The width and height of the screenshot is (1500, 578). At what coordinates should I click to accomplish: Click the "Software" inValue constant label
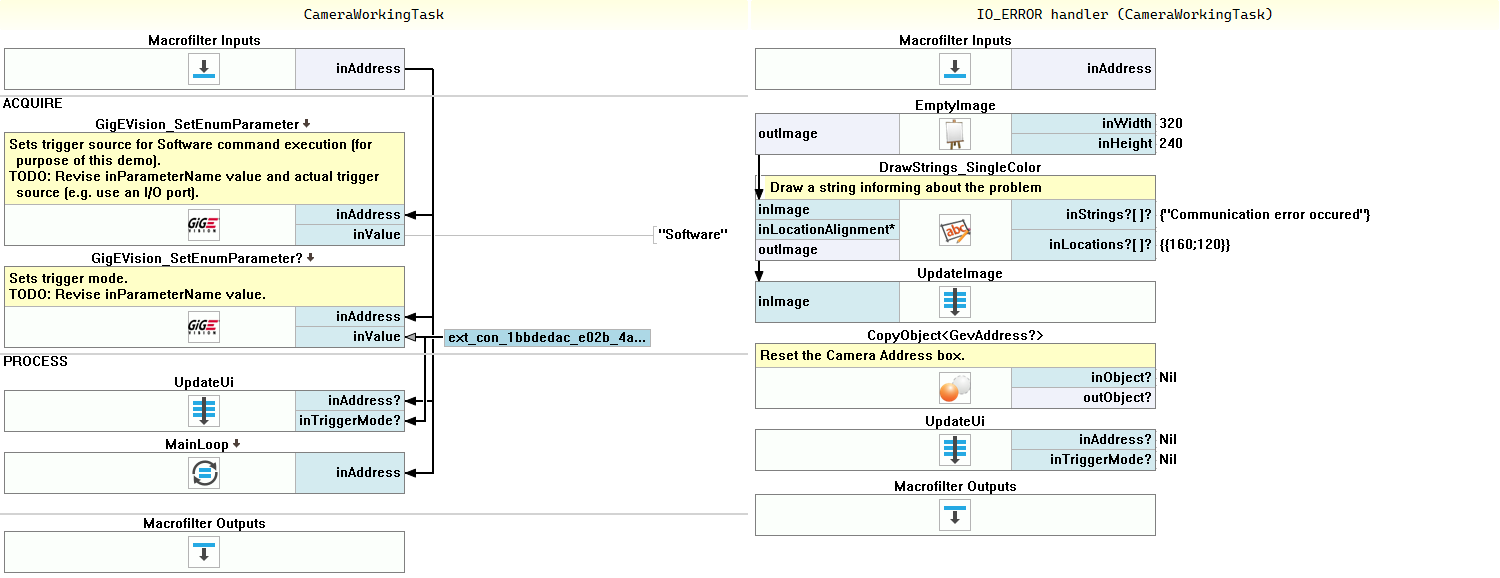point(692,235)
